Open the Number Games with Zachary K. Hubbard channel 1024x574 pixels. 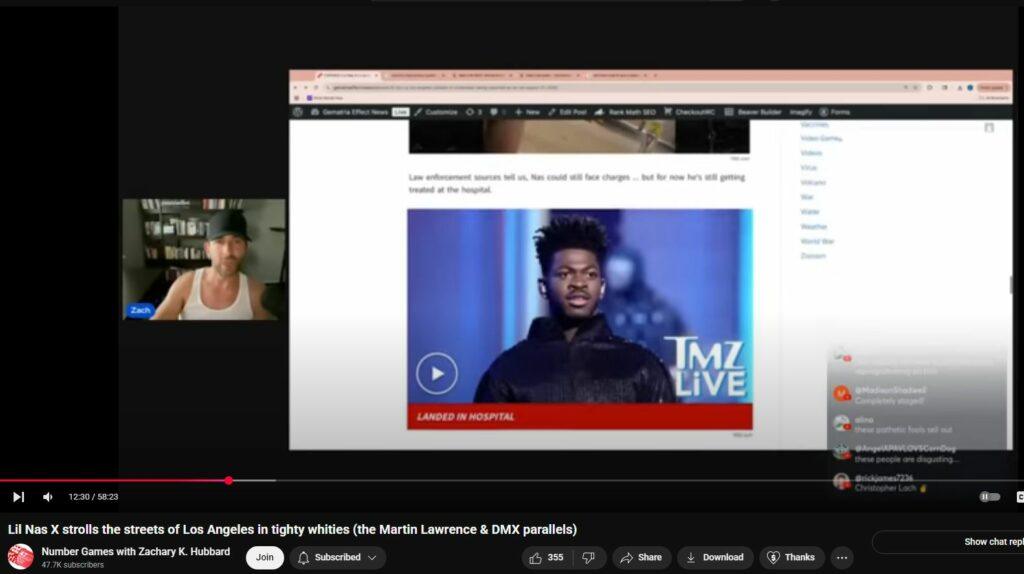(x=136, y=552)
